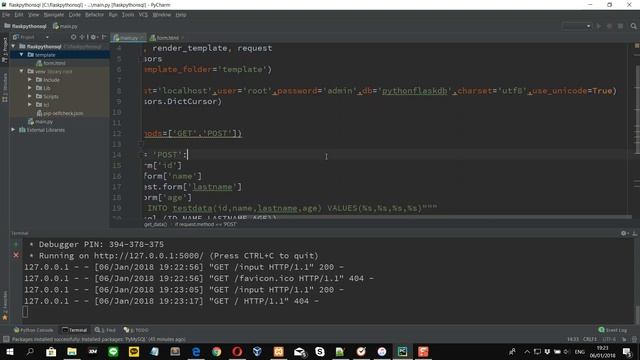Open the View menu
Screen dimensions: 640x360
[x=33, y=15]
